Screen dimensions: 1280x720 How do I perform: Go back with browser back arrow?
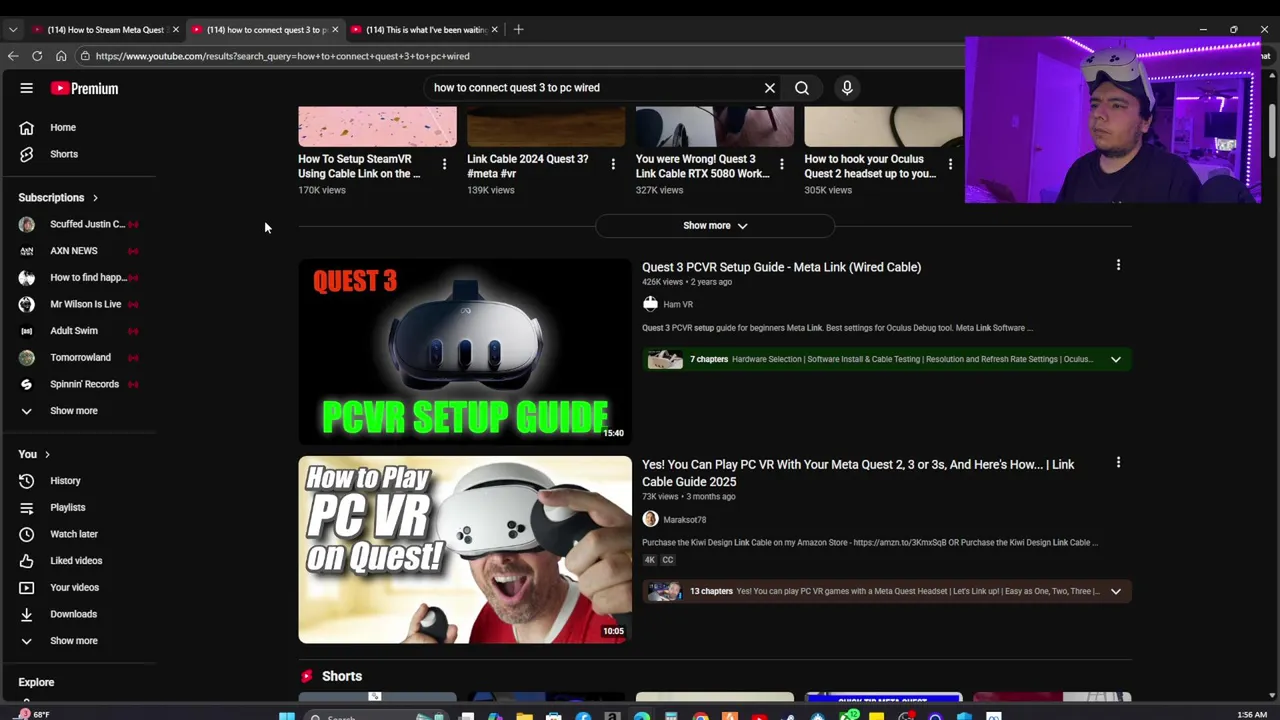(13, 56)
